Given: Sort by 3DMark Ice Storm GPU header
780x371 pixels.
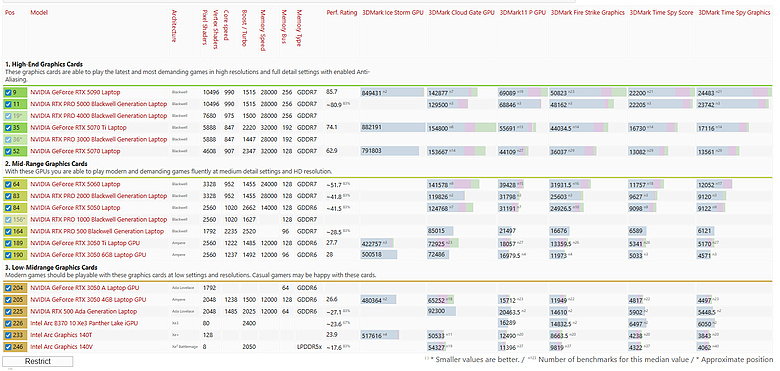Looking at the screenshot, I should click(393, 12).
